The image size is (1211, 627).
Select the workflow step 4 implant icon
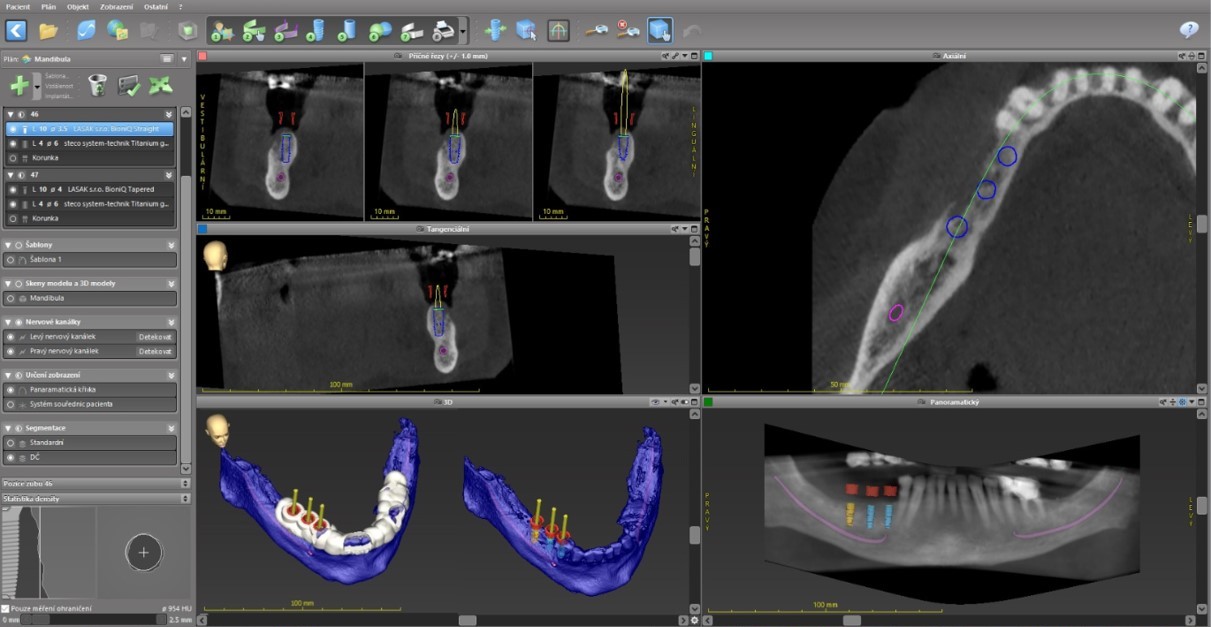pos(316,31)
